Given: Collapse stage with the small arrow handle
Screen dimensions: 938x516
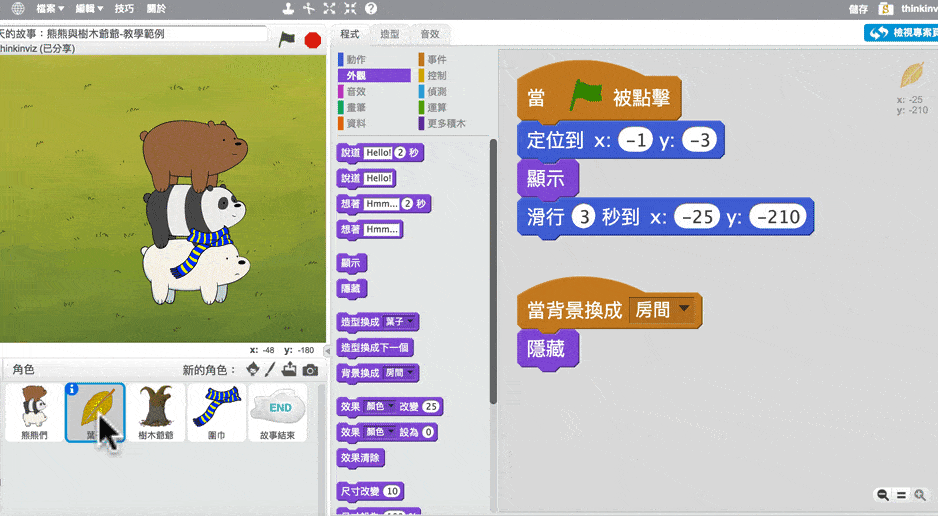Looking at the screenshot, I should click(327, 350).
